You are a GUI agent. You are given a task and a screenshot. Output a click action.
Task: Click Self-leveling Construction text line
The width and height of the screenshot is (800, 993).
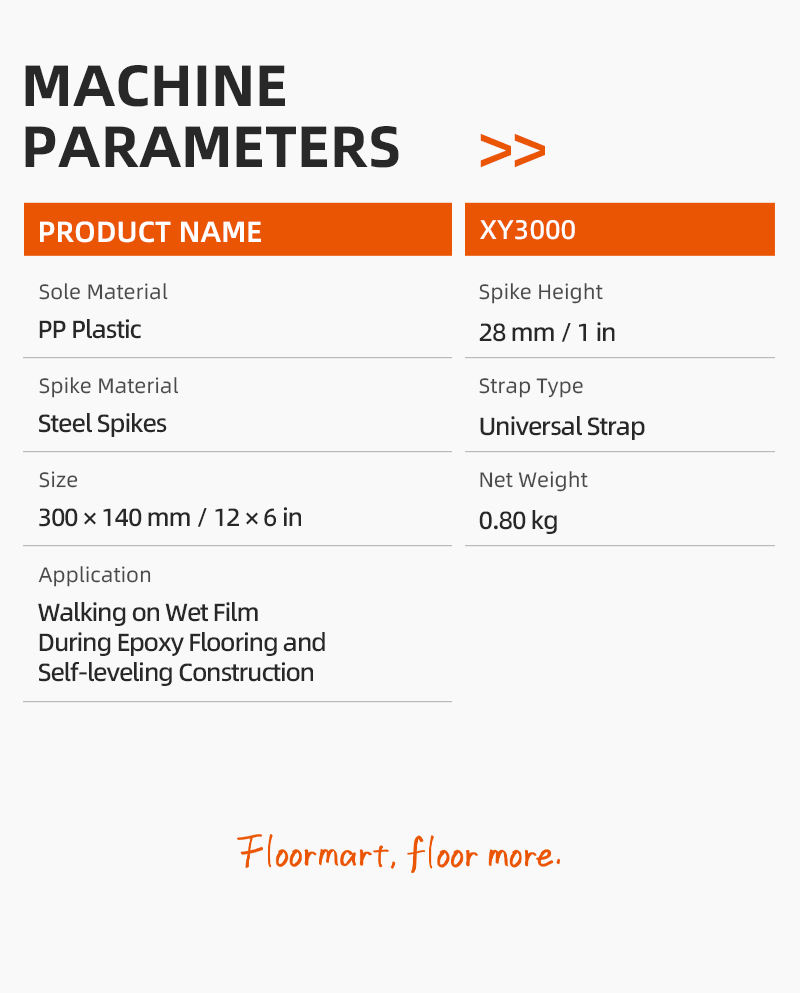[176, 673]
